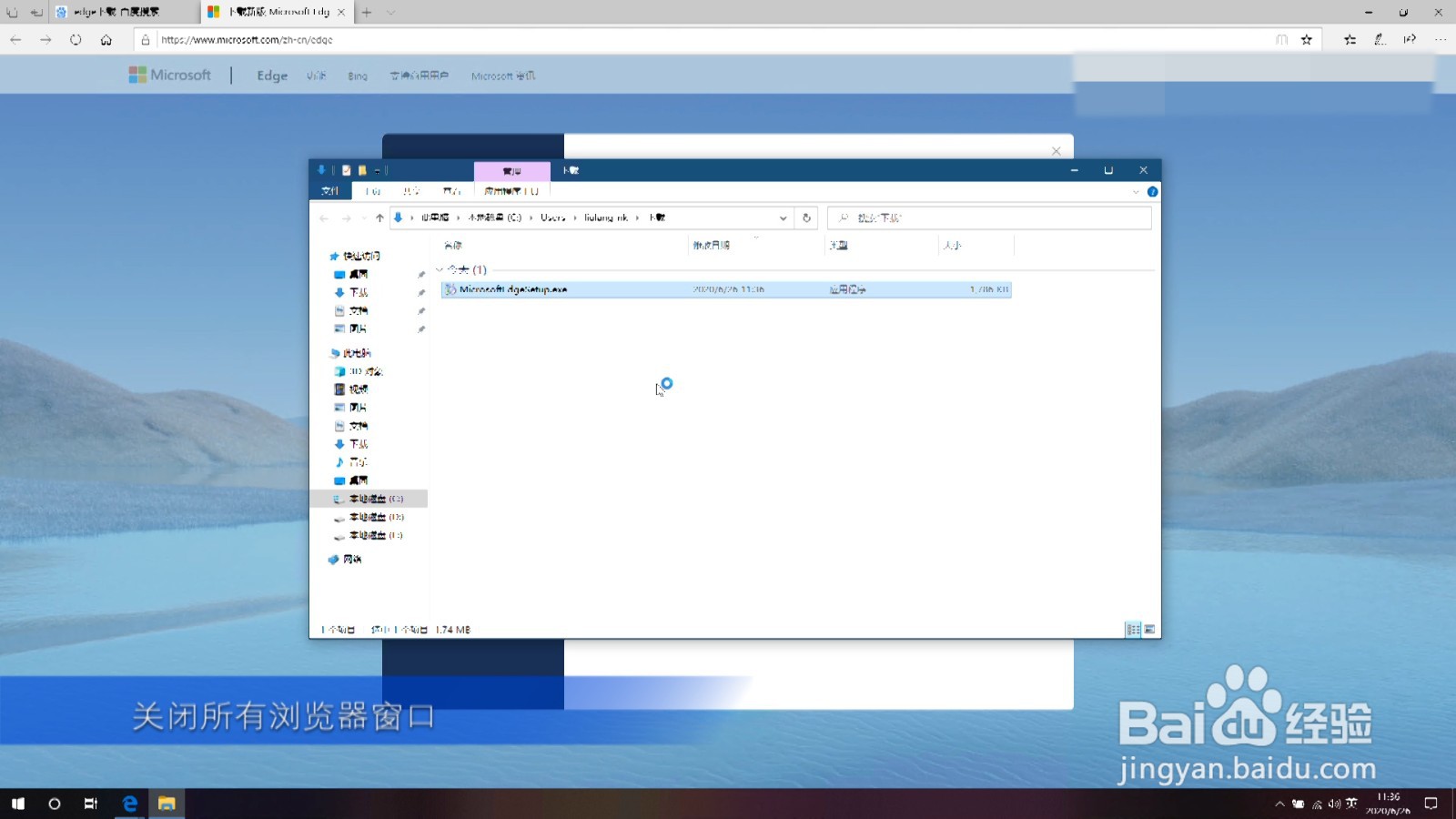Sort by the Name column header
The height and width of the screenshot is (819, 1456).
pos(452,246)
